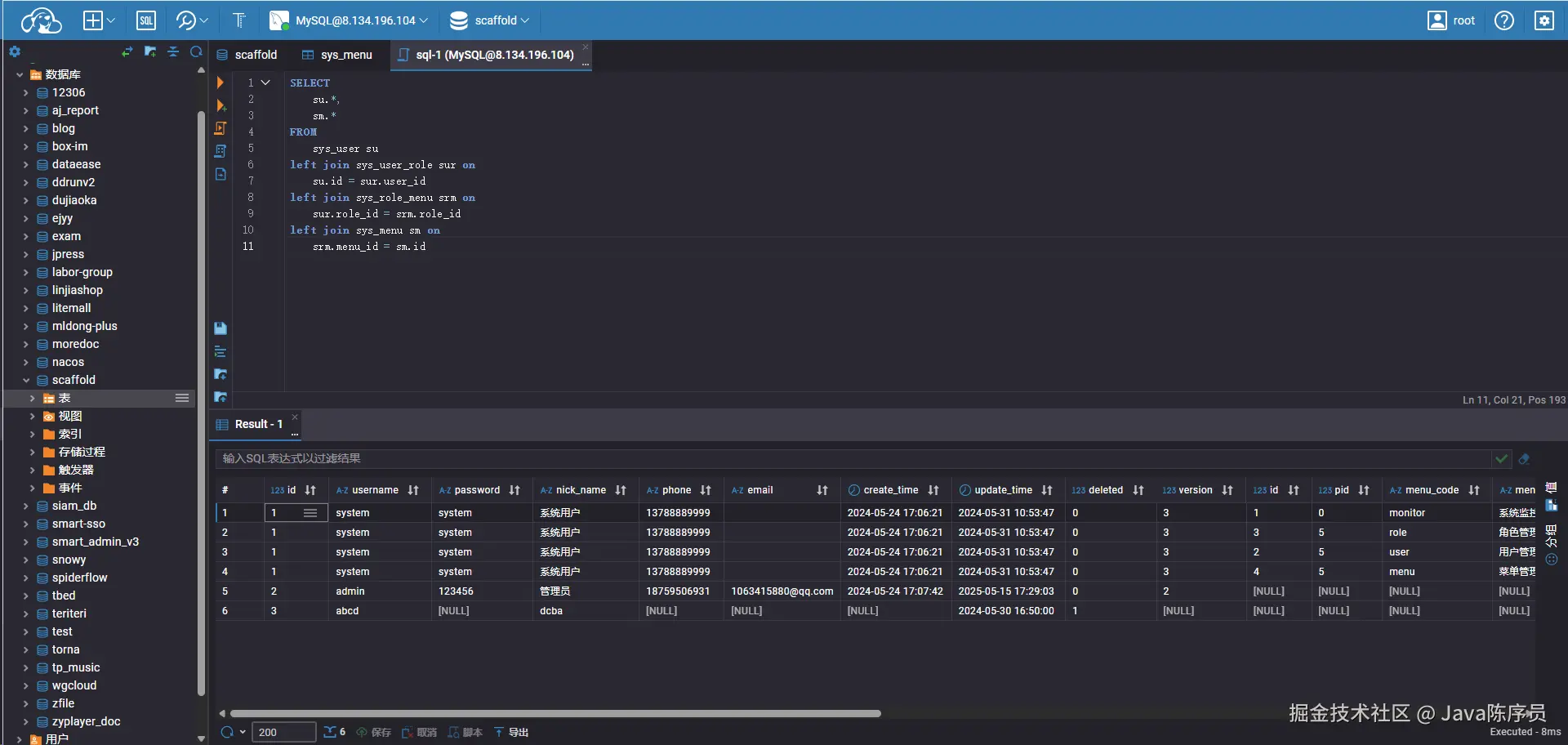Sort by create_time column arrows
This screenshot has height=745, width=1568.
(933, 490)
